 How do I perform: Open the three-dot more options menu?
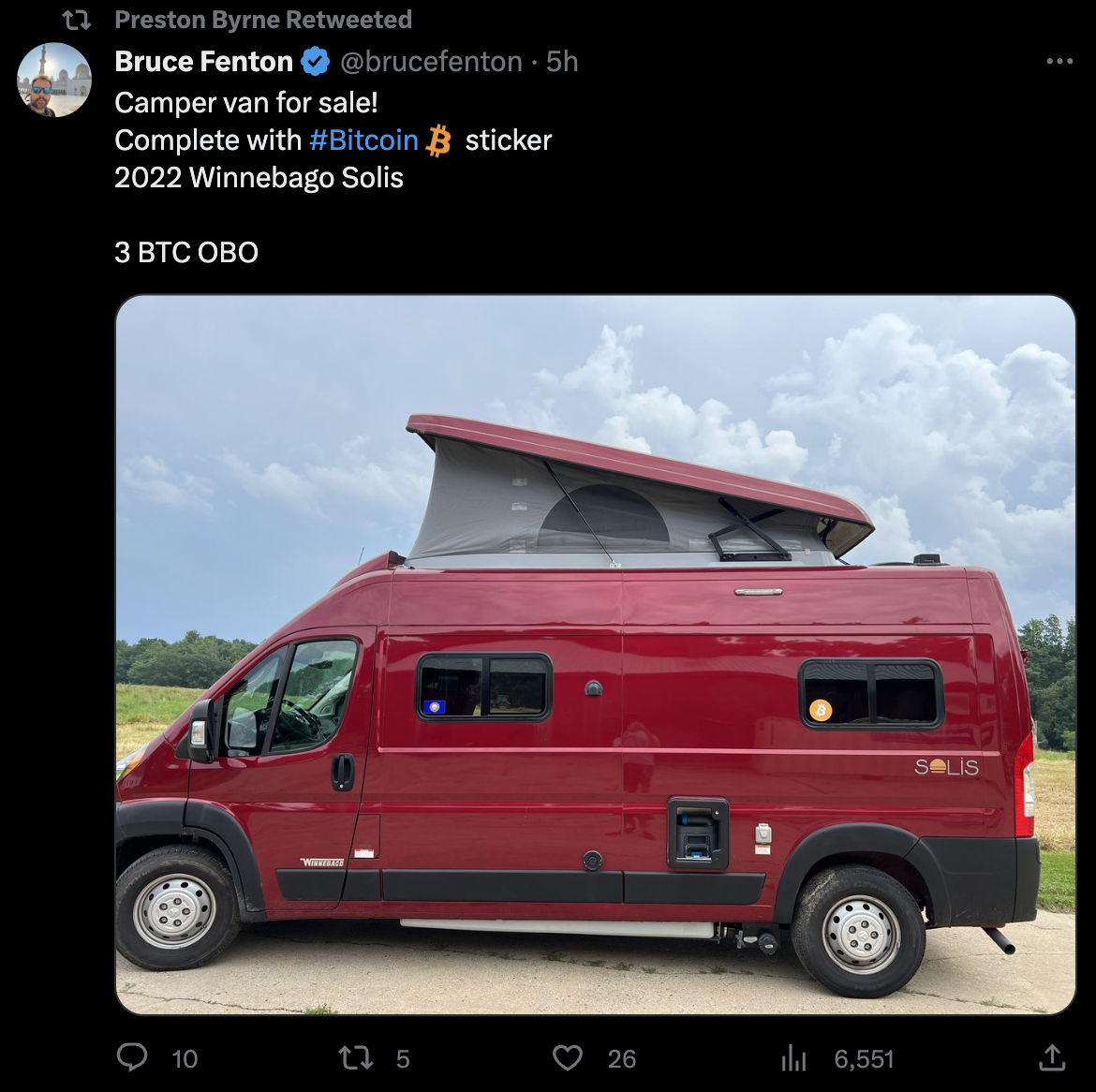1059,61
